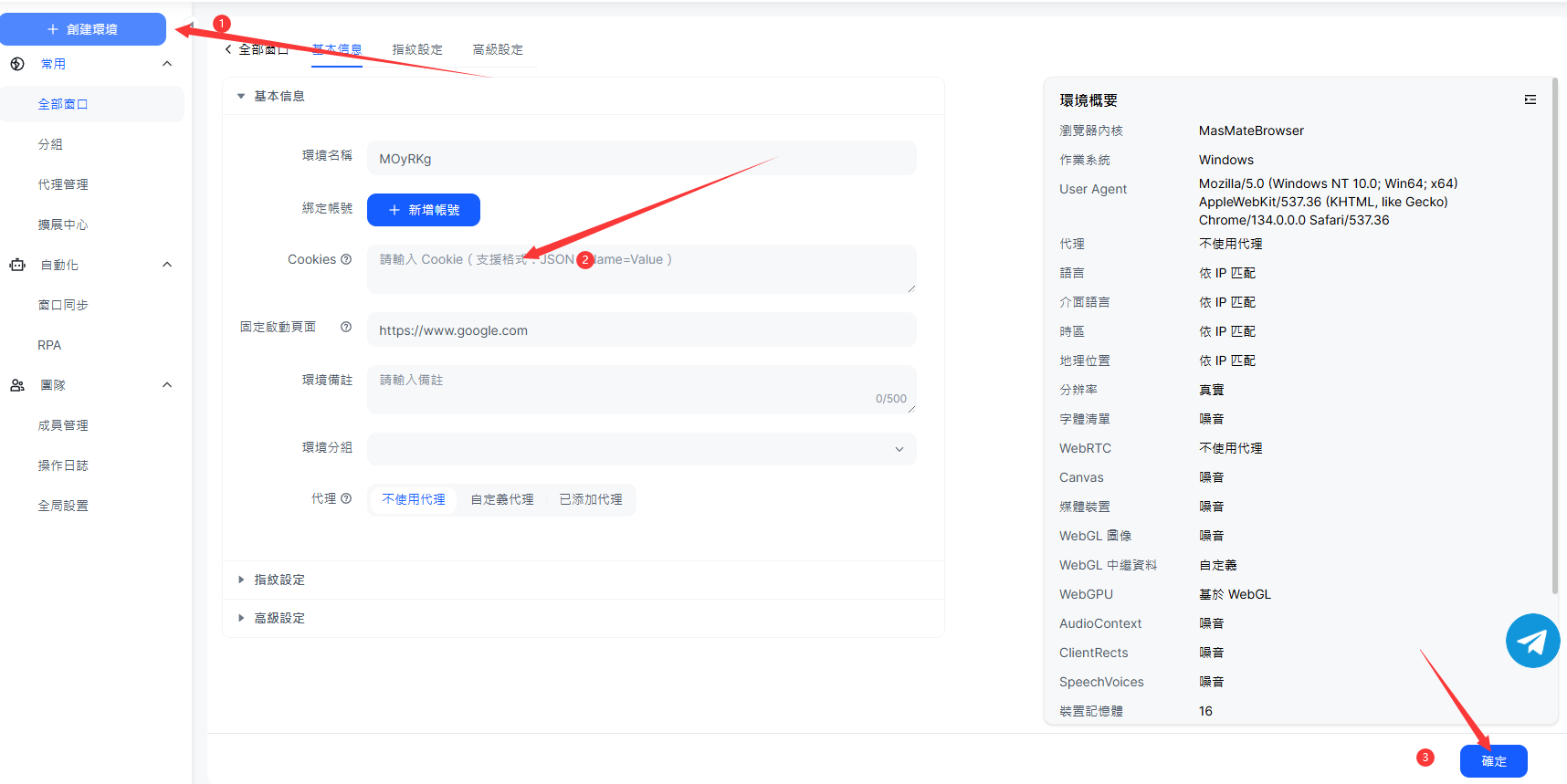Click the 環境名稱 input field
The height and width of the screenshot is (784, 1567).
tap(641, 158)
